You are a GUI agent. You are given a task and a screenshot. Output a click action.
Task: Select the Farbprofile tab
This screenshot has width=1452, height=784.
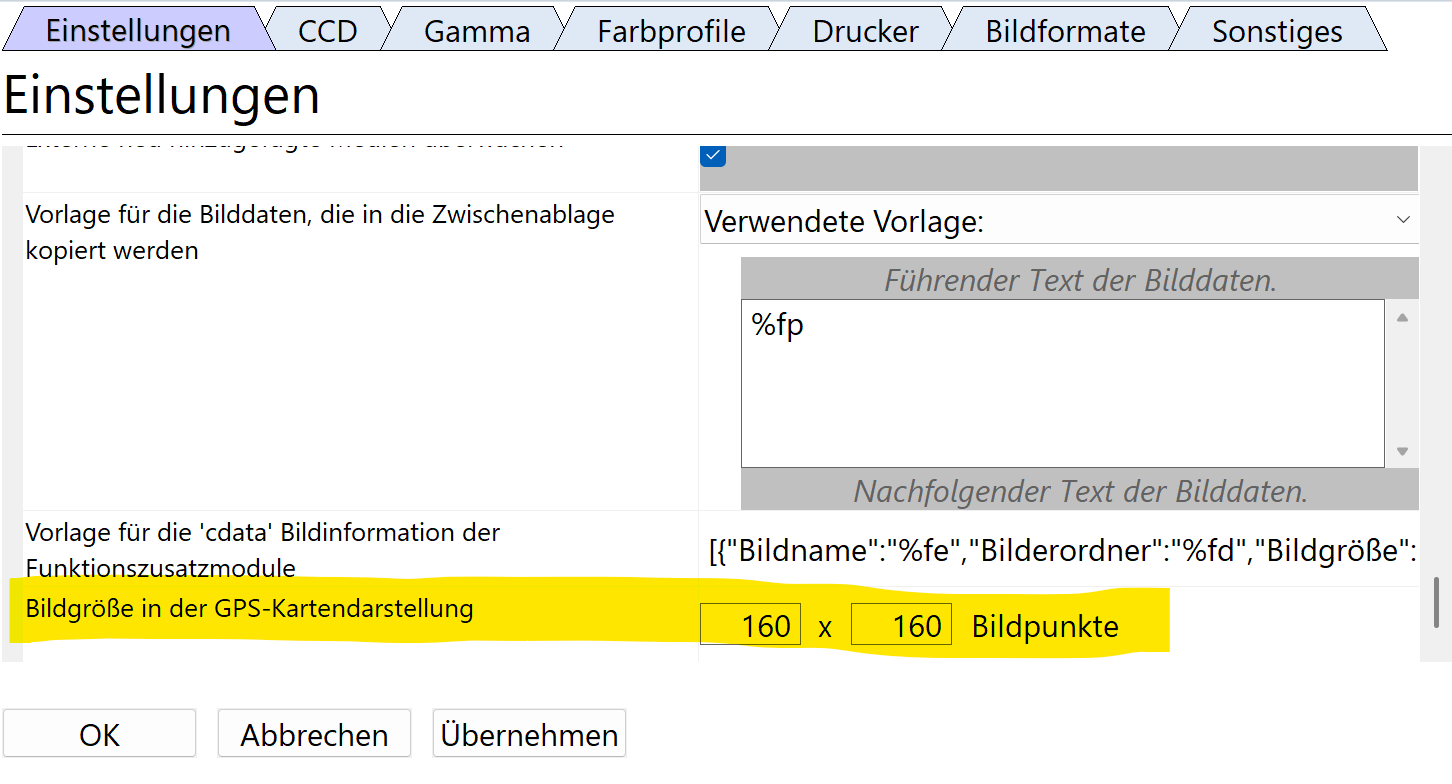click(x=671, y=31)
